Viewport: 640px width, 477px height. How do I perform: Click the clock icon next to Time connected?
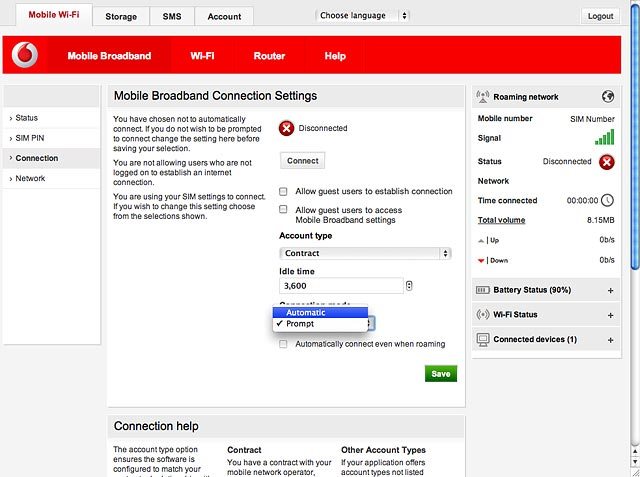point(608,200)
